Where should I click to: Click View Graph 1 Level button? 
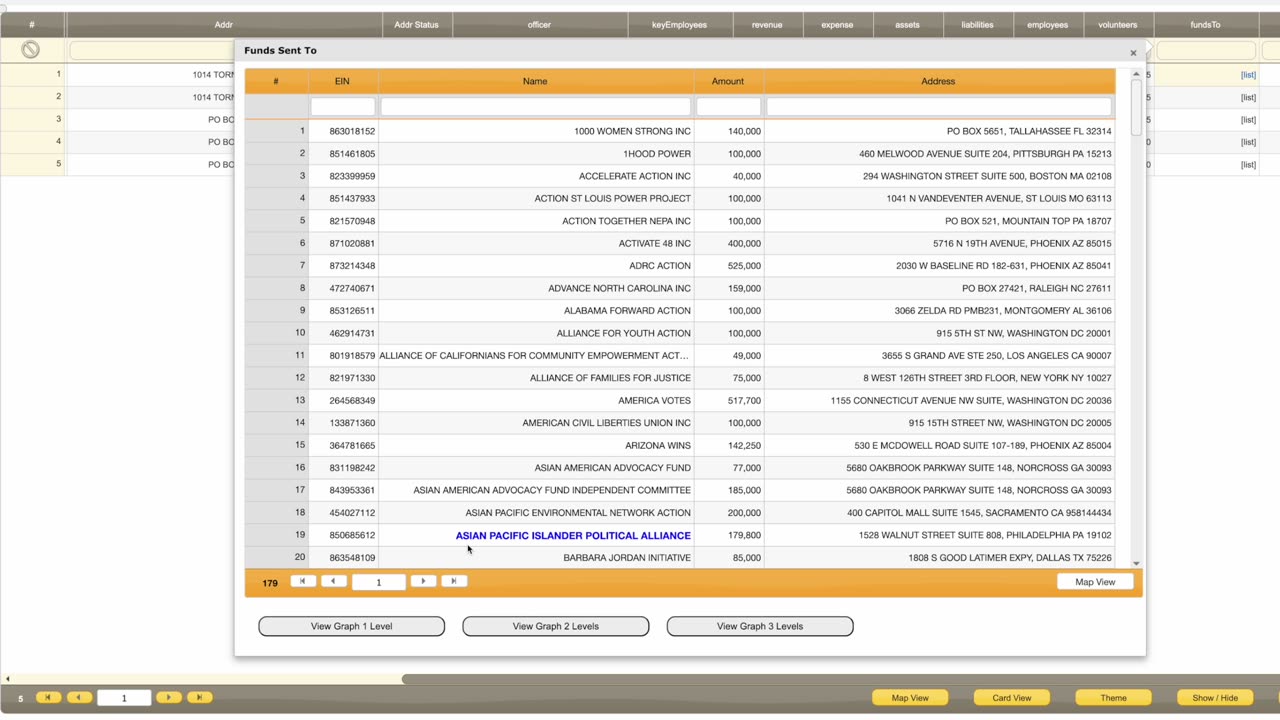[351, 626]
